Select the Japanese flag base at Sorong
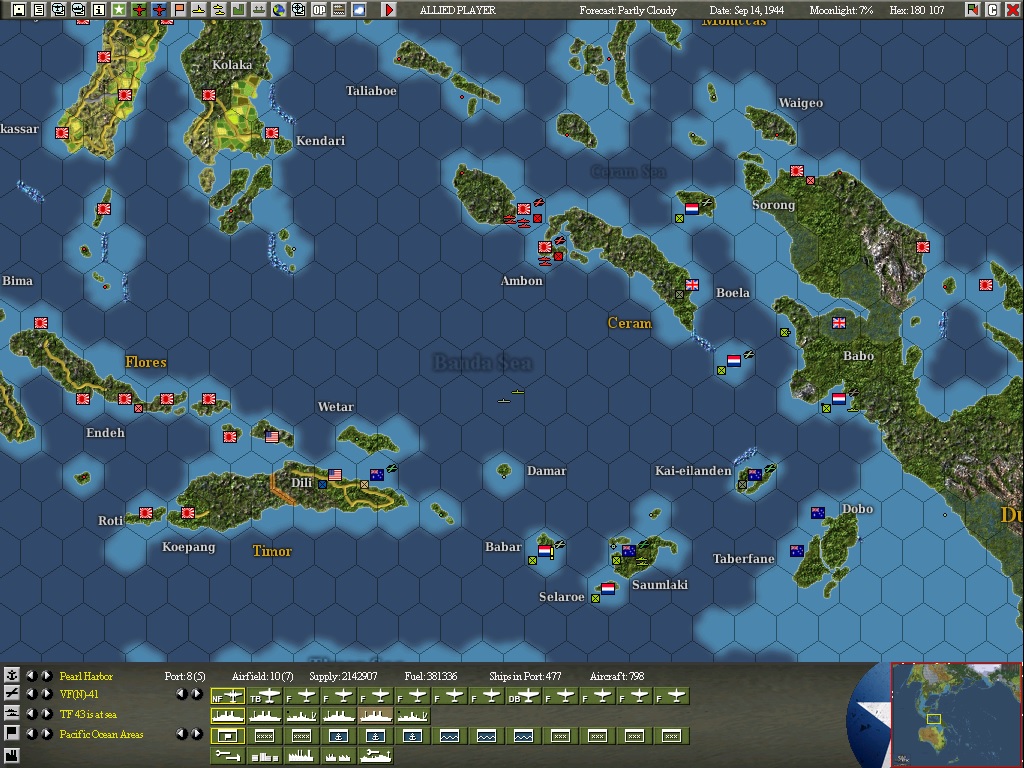Image resolution: width=1024 pixels, height=768 pixels. point(797,171)
